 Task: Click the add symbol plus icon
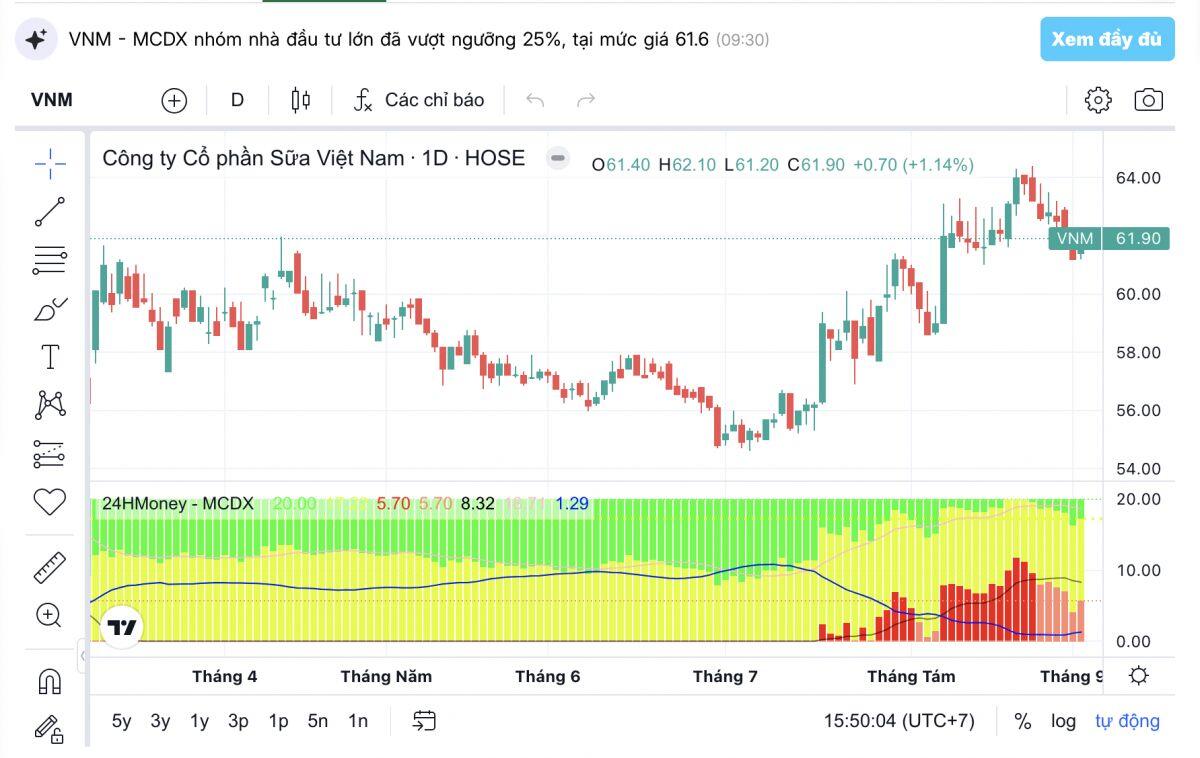pos(174,100)
